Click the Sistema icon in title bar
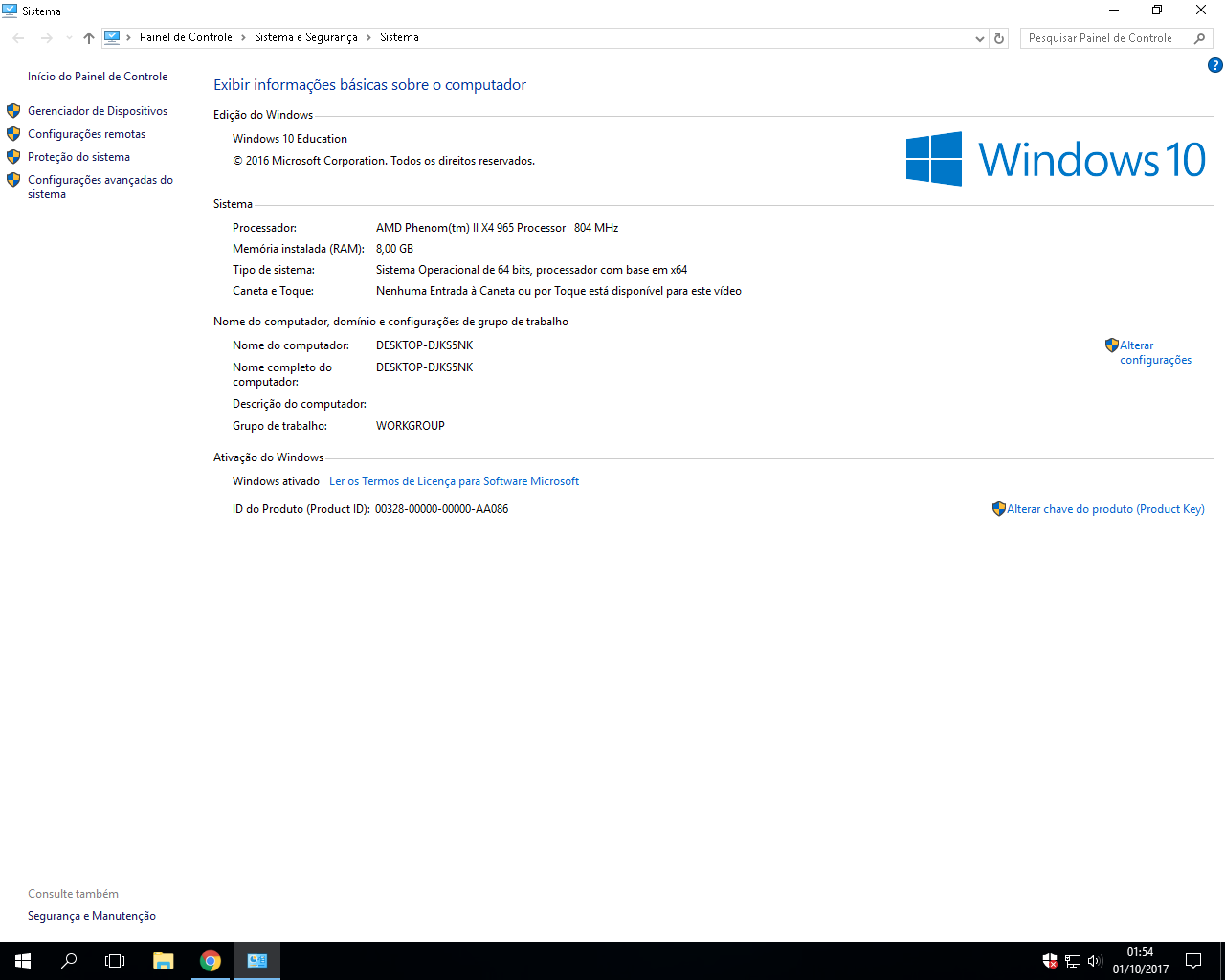This screenshot has width=1225, height=980. [10, 11]
